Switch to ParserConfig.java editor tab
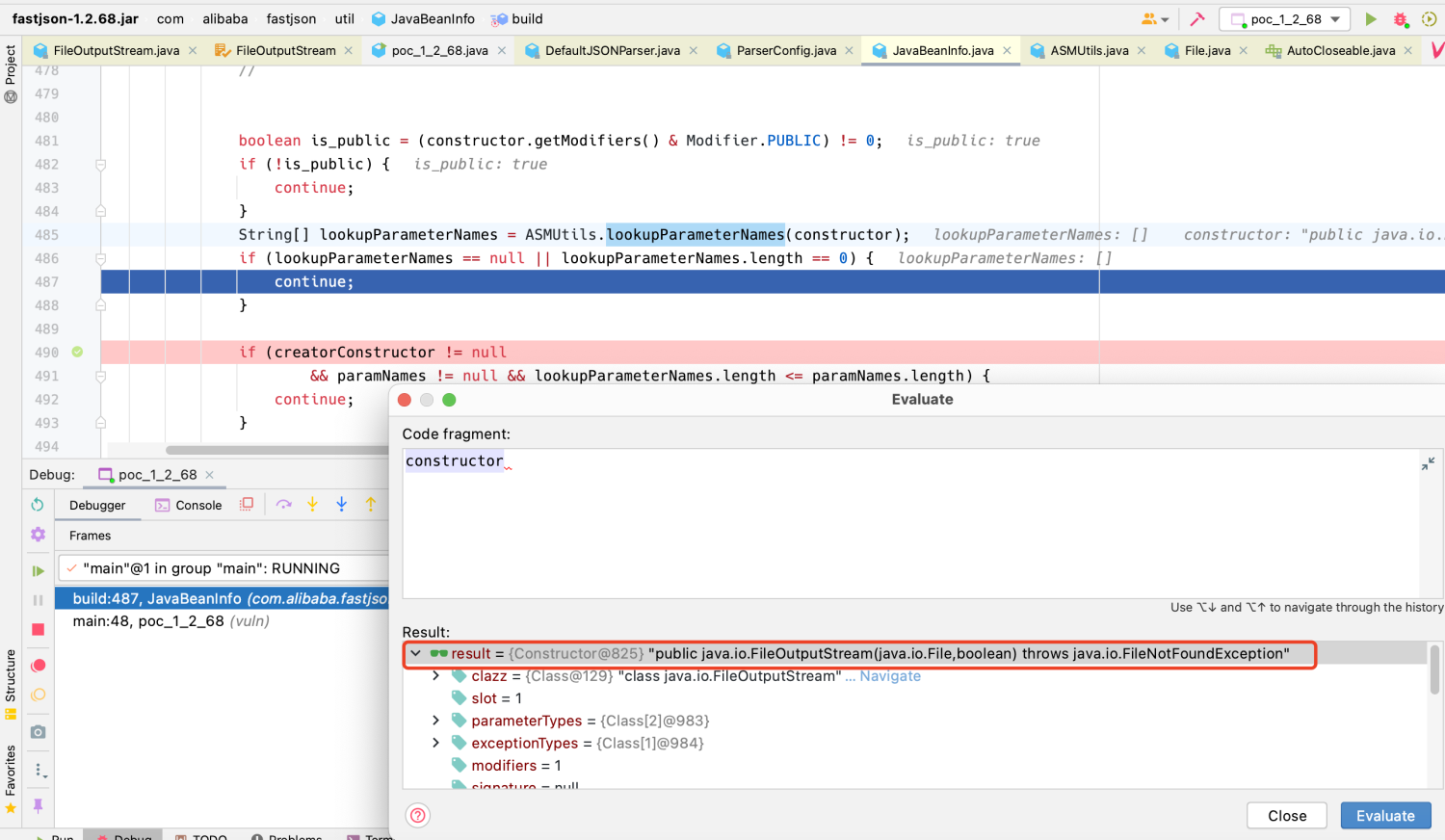Viewport: 1445px width, 840px height. pyautogui.click(x=786, y=50)
